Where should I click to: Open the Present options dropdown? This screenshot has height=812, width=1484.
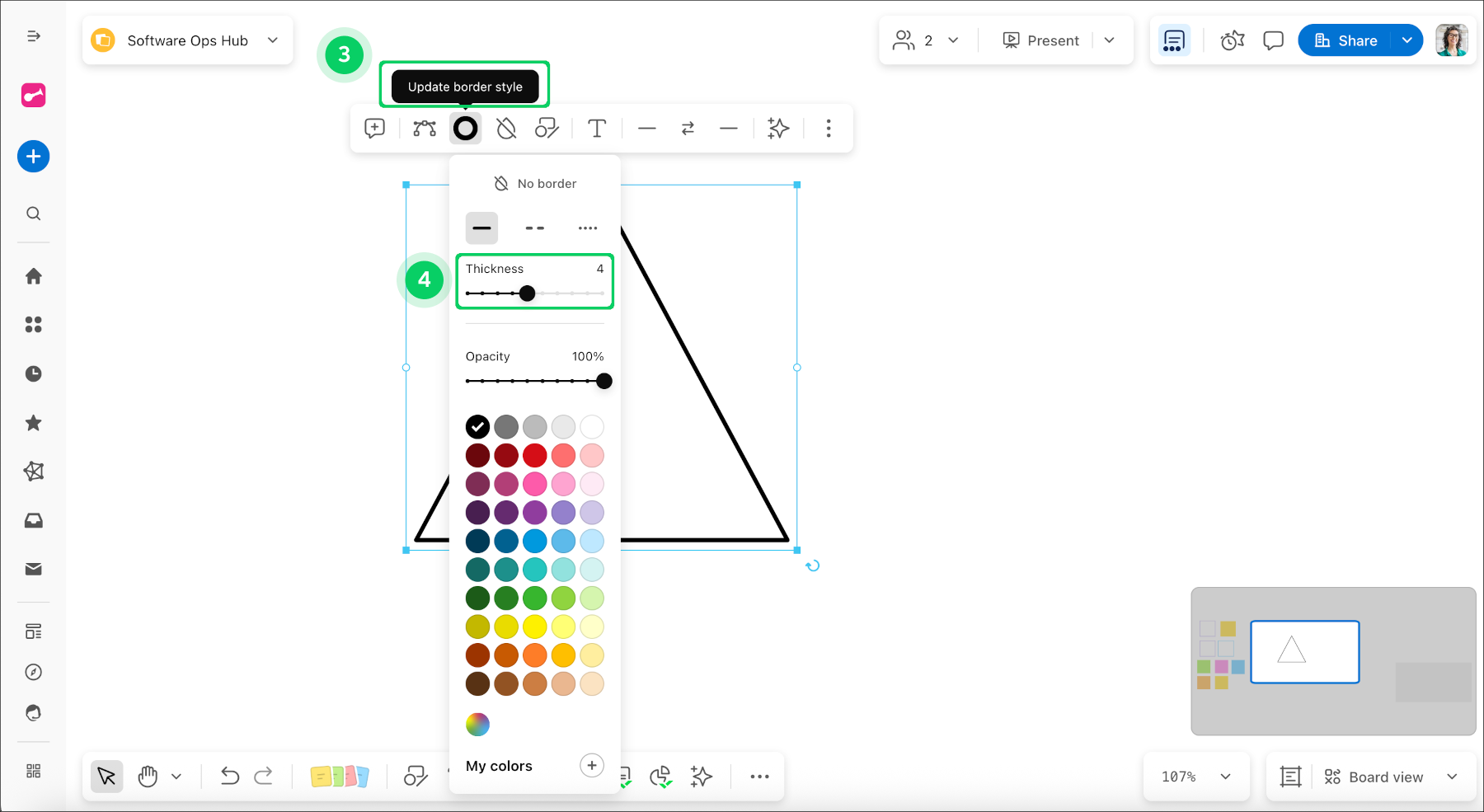pyautogui.click(x=1110, y=40)
